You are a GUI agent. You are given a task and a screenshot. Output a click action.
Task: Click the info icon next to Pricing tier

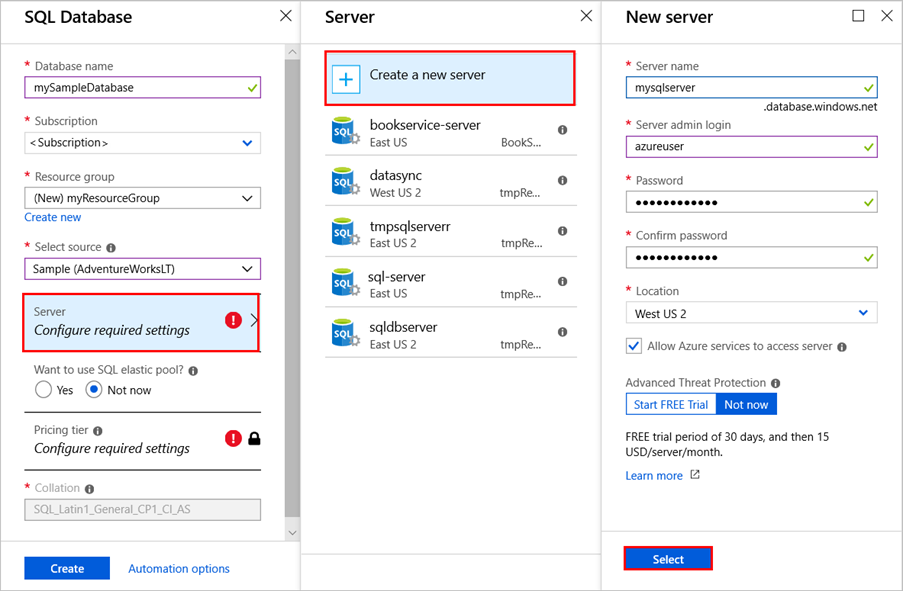pyautogui.click(x=98, y=431)
